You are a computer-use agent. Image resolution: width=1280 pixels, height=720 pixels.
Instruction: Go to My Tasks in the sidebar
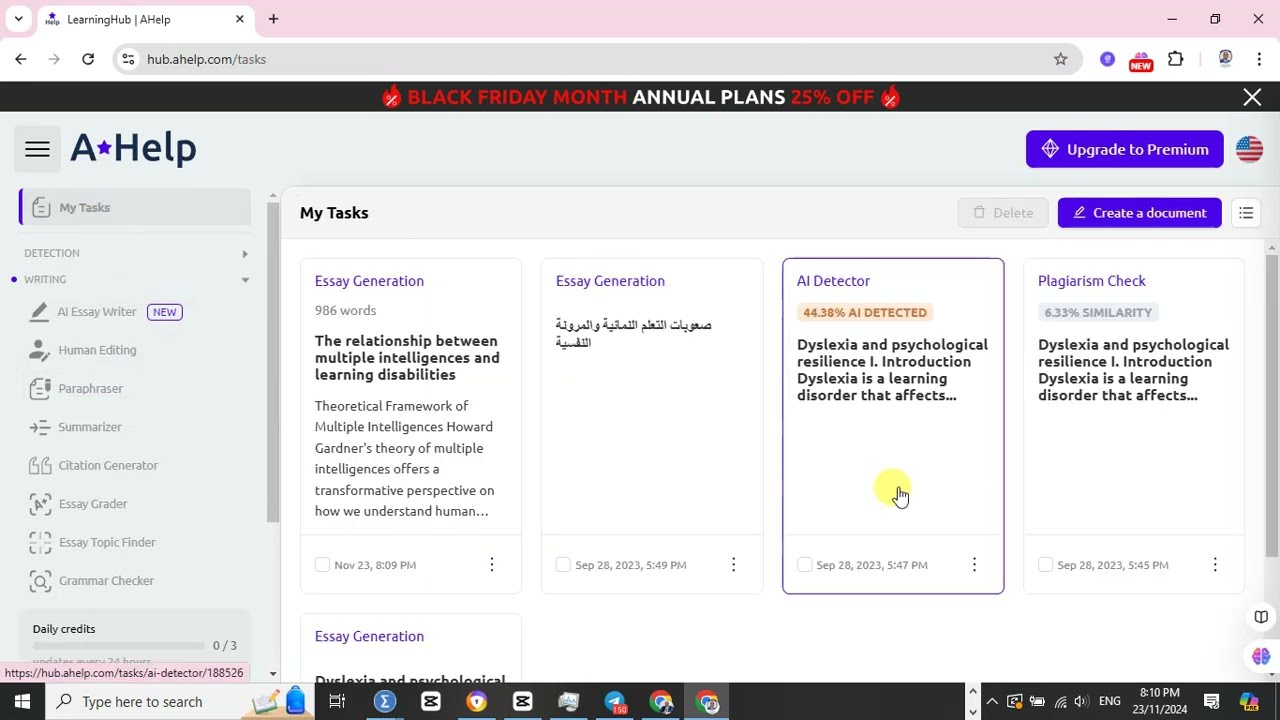click(x=135, y=207)
